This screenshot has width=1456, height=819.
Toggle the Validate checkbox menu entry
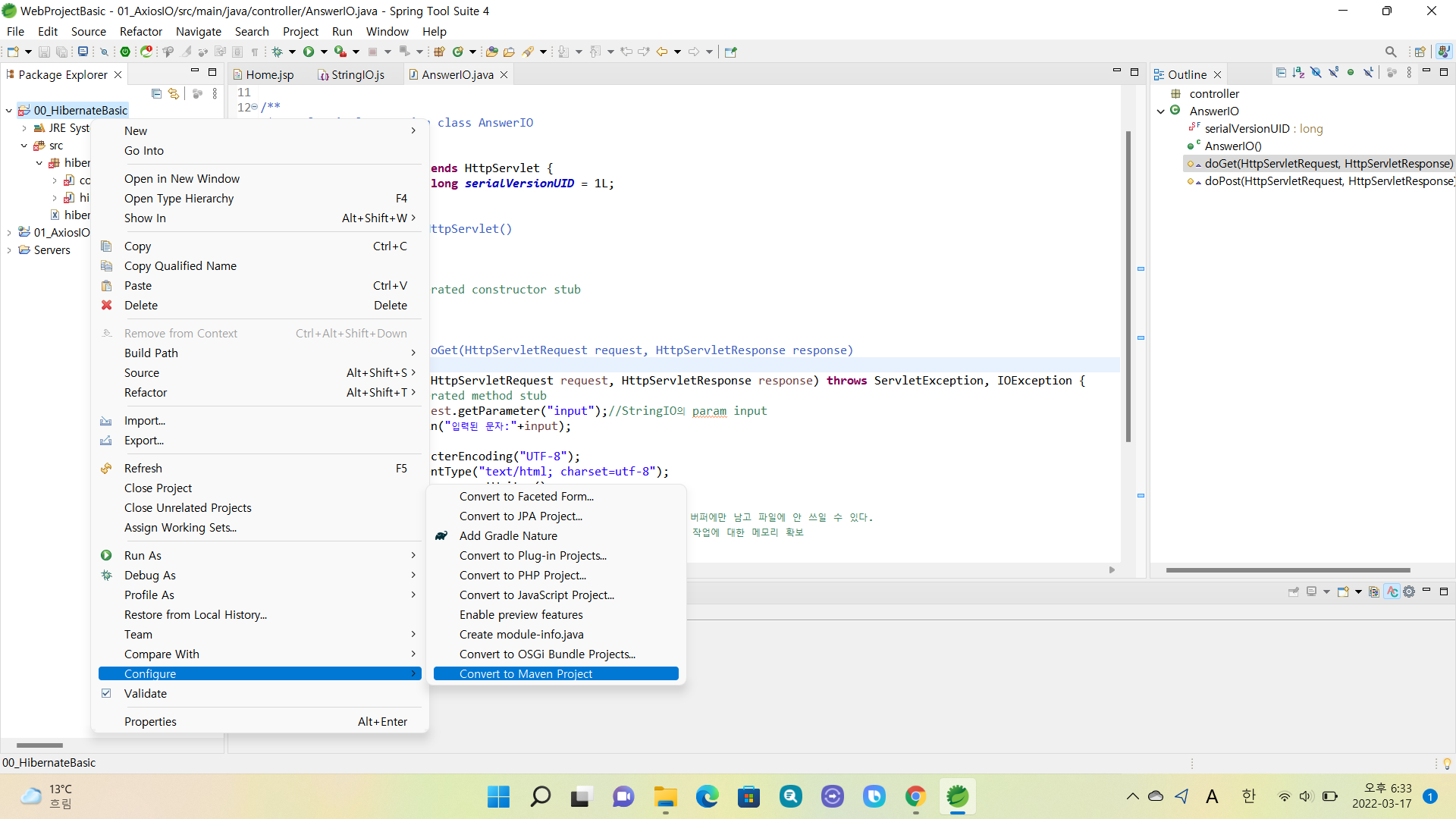(146, 693)
